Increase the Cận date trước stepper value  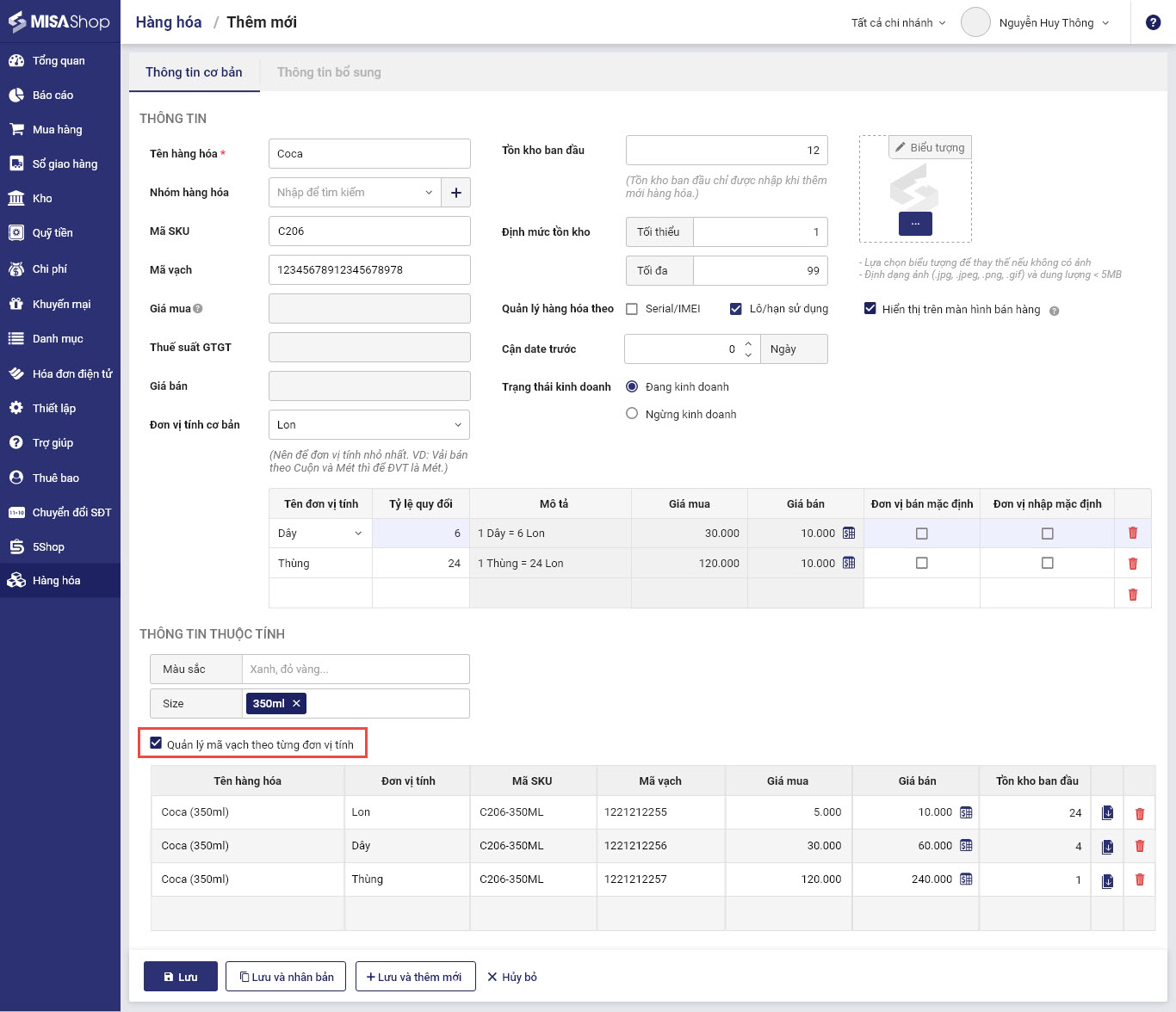[748, 343]
